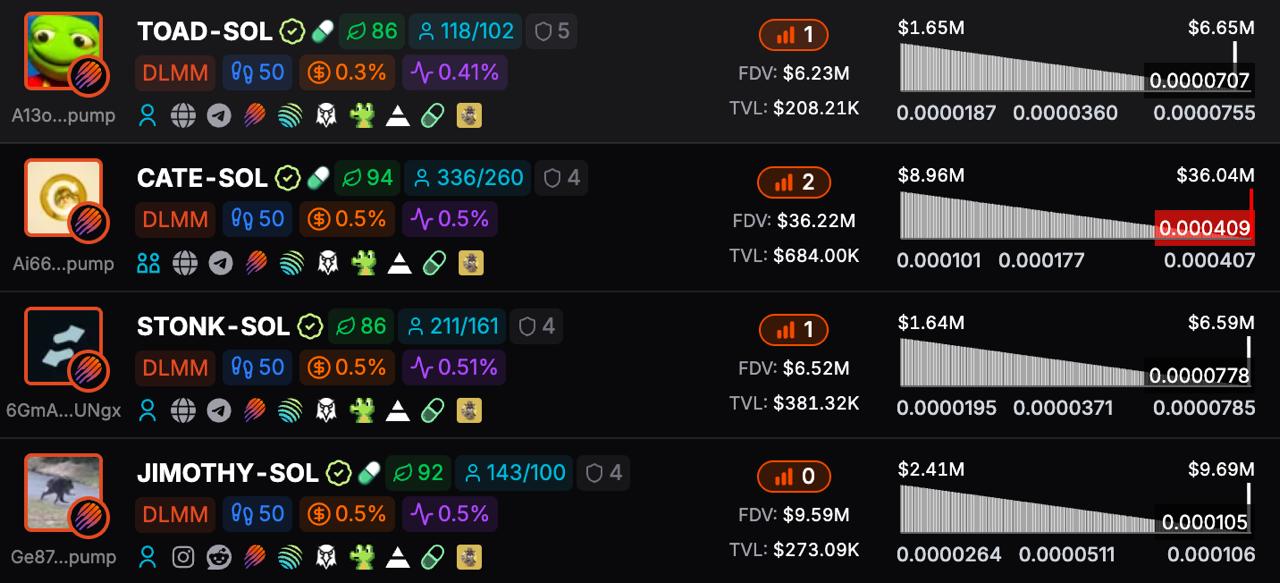Image resolution: width=1280 pixels, height=583 pixels.
Task: Click the teal striped sphere icon in JIMOTHY-SOL row
Action: [x=290, y=557]
